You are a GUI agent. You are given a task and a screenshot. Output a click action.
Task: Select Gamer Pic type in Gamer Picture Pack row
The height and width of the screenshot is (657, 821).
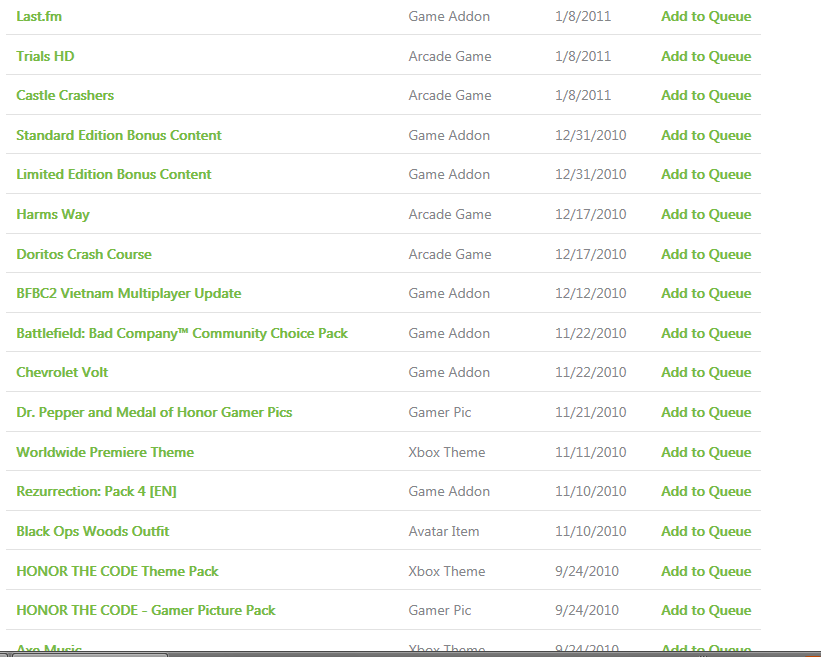tap(439, 610)
